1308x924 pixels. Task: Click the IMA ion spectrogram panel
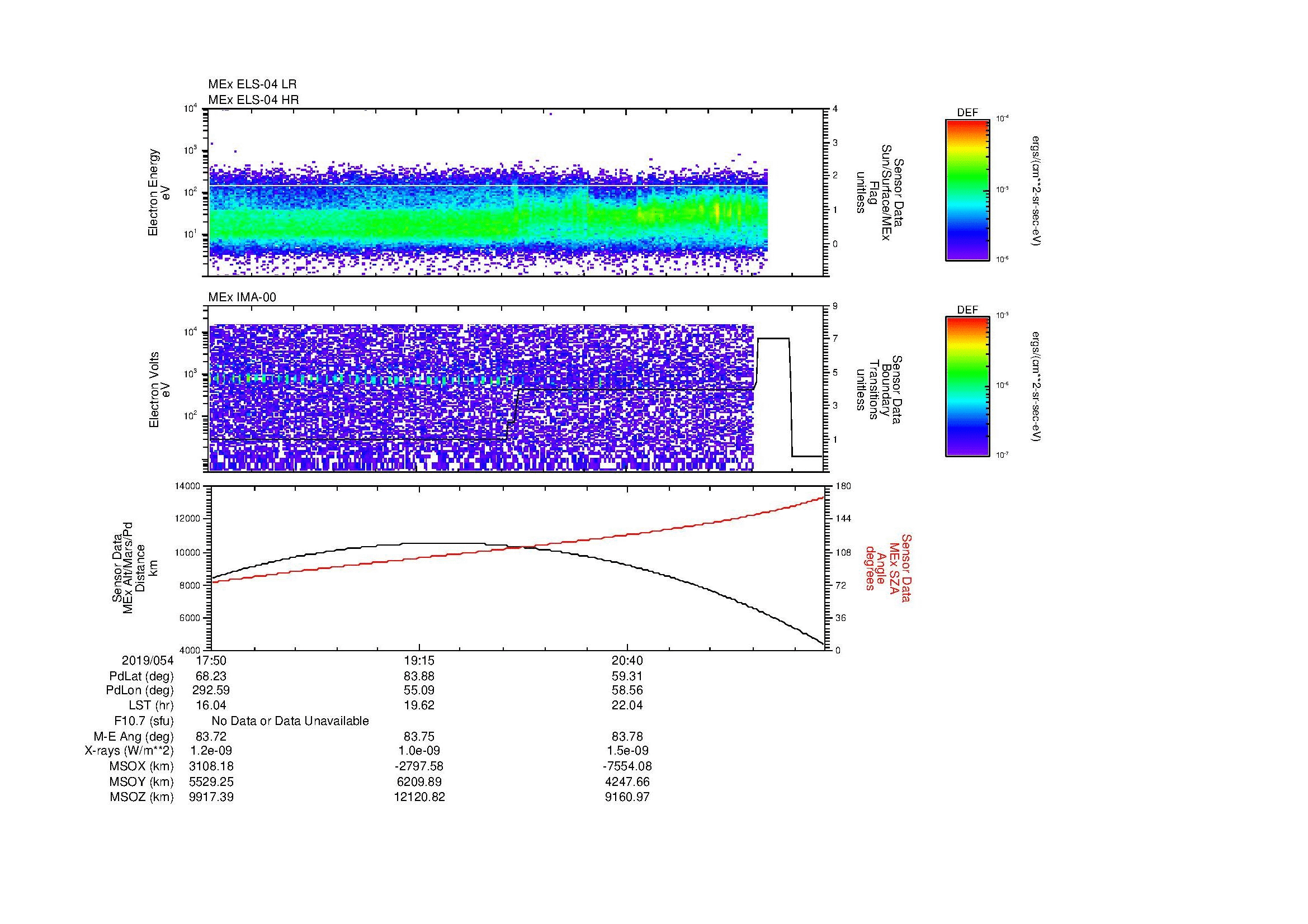point(517,389)
